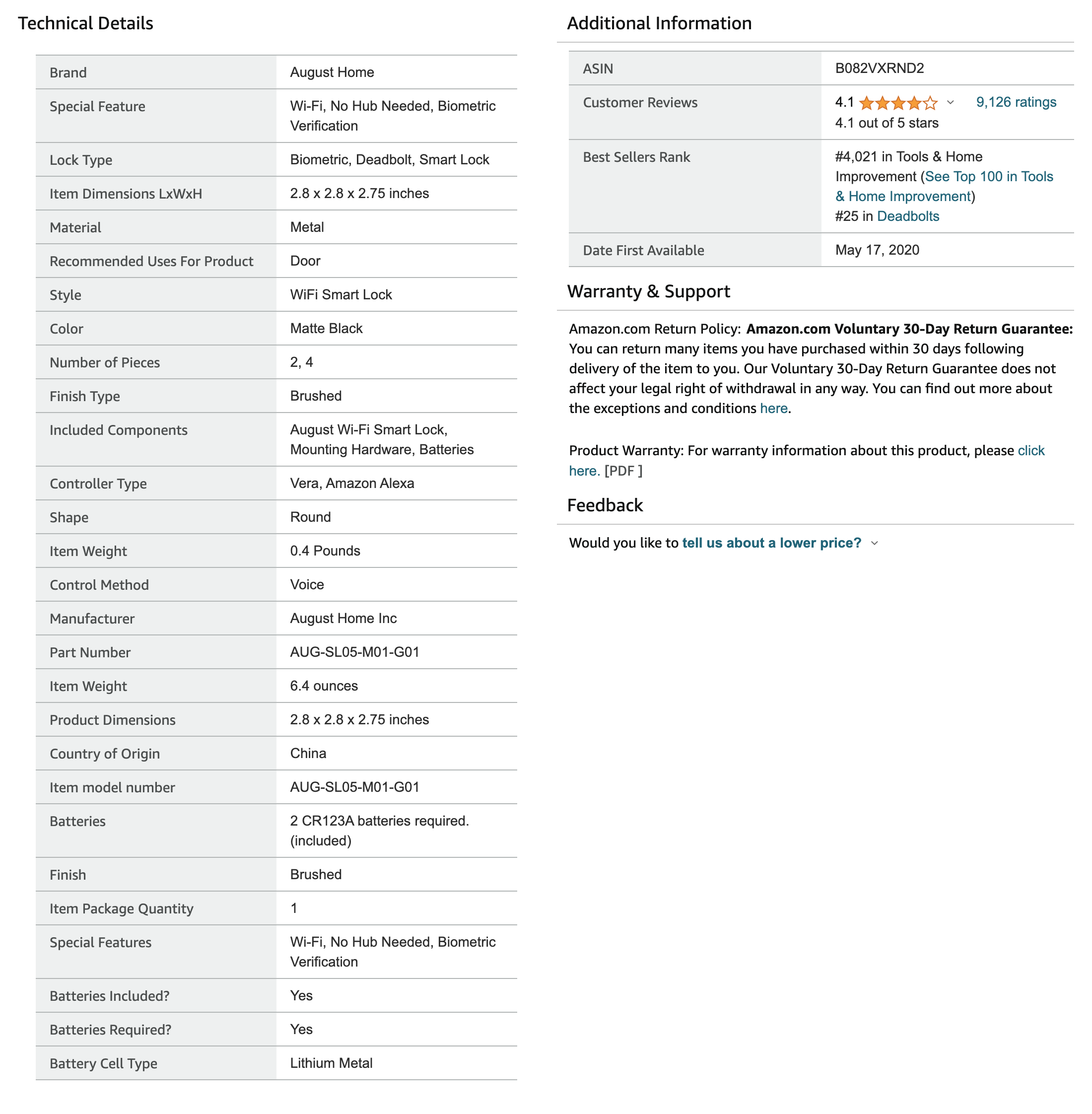Open the ratings breakdown via the rating stars
This screenshot has height=1114, width=1092.
click(x=899, y=103)
